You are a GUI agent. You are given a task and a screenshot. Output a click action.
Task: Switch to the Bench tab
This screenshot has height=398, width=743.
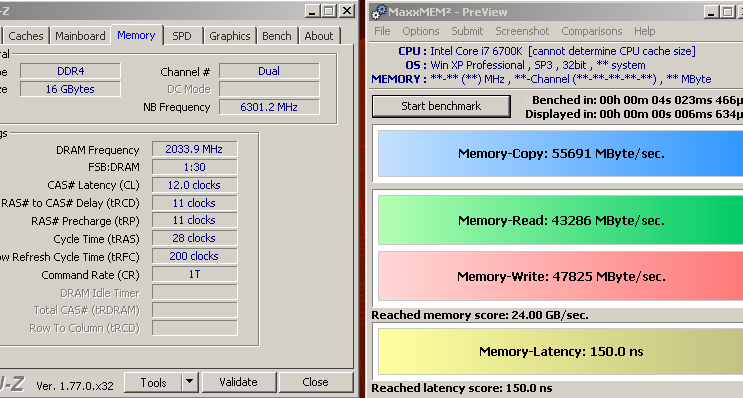tap(277, 36)
